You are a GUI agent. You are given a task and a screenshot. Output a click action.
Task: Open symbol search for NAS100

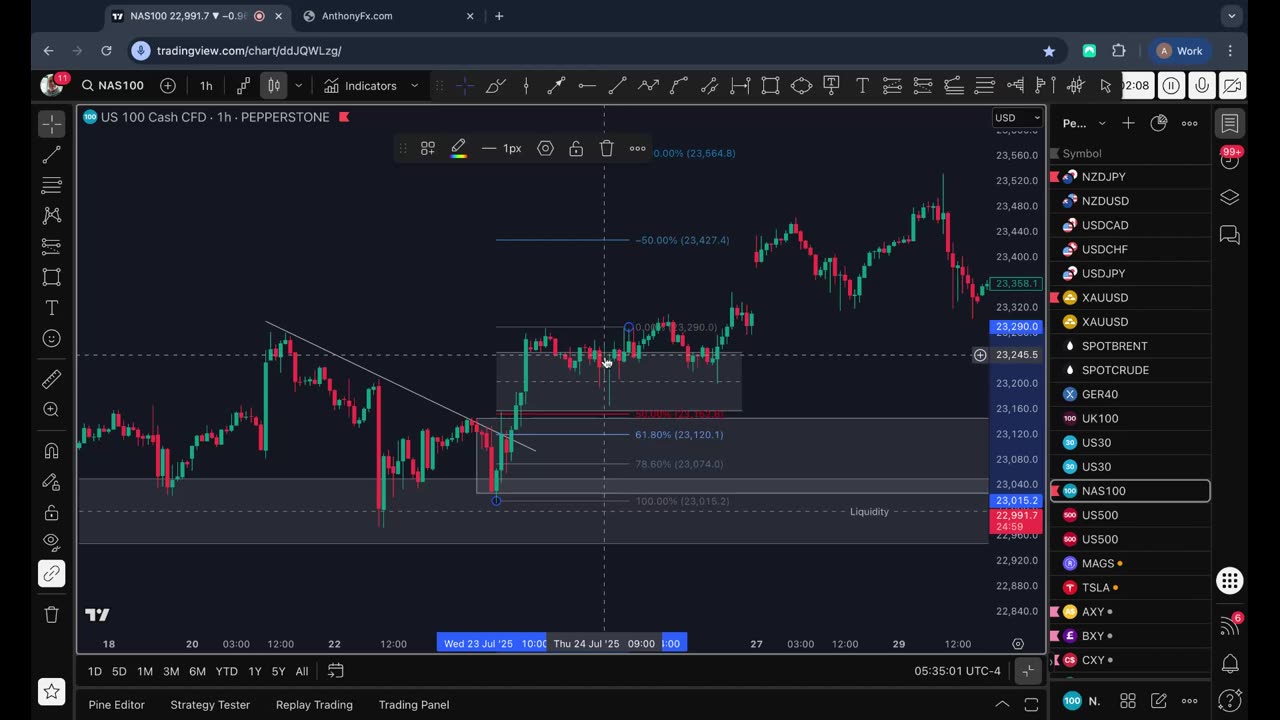point(113,86)
